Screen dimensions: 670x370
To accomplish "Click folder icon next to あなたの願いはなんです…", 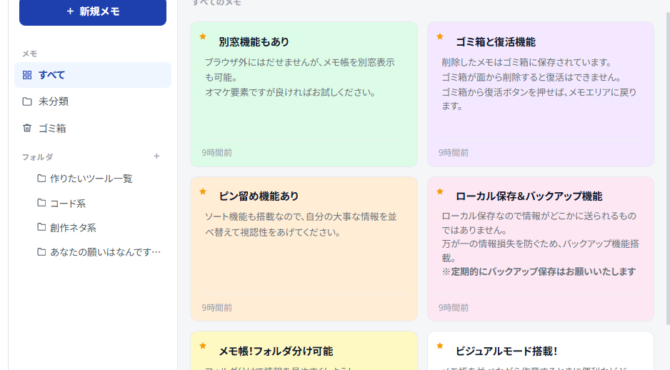I will [x=41, y=252].
